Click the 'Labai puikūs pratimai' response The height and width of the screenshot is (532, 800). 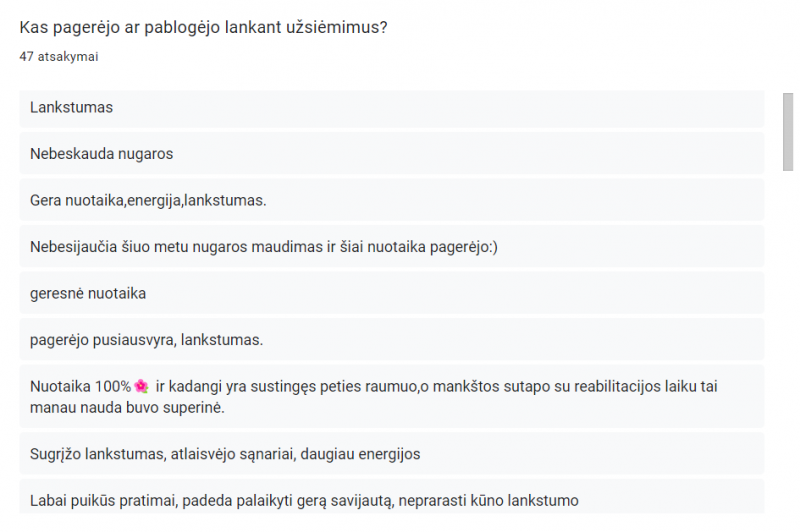pos(391,497)
